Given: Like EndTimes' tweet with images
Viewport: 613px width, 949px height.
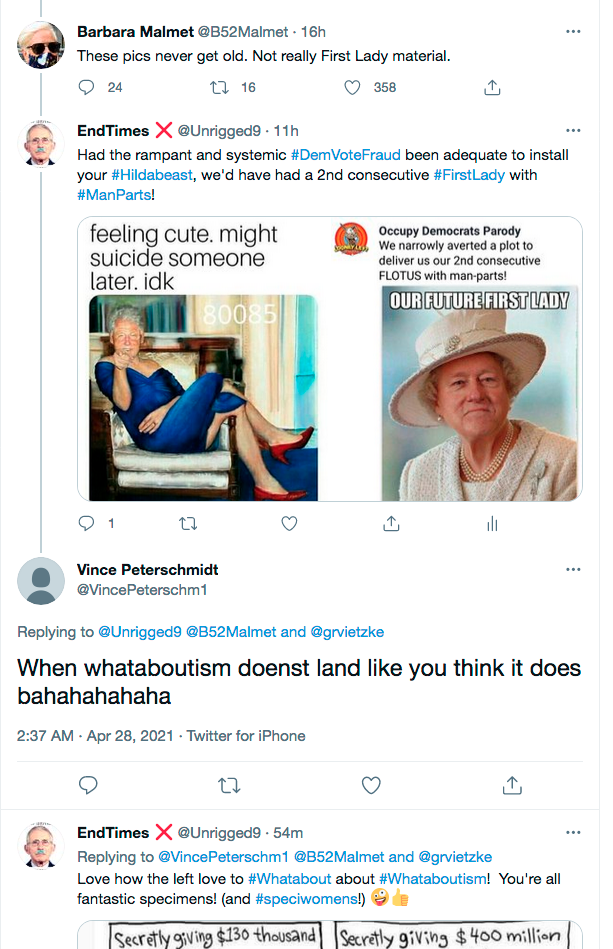Looking at the screenshot, I should 289,523.
